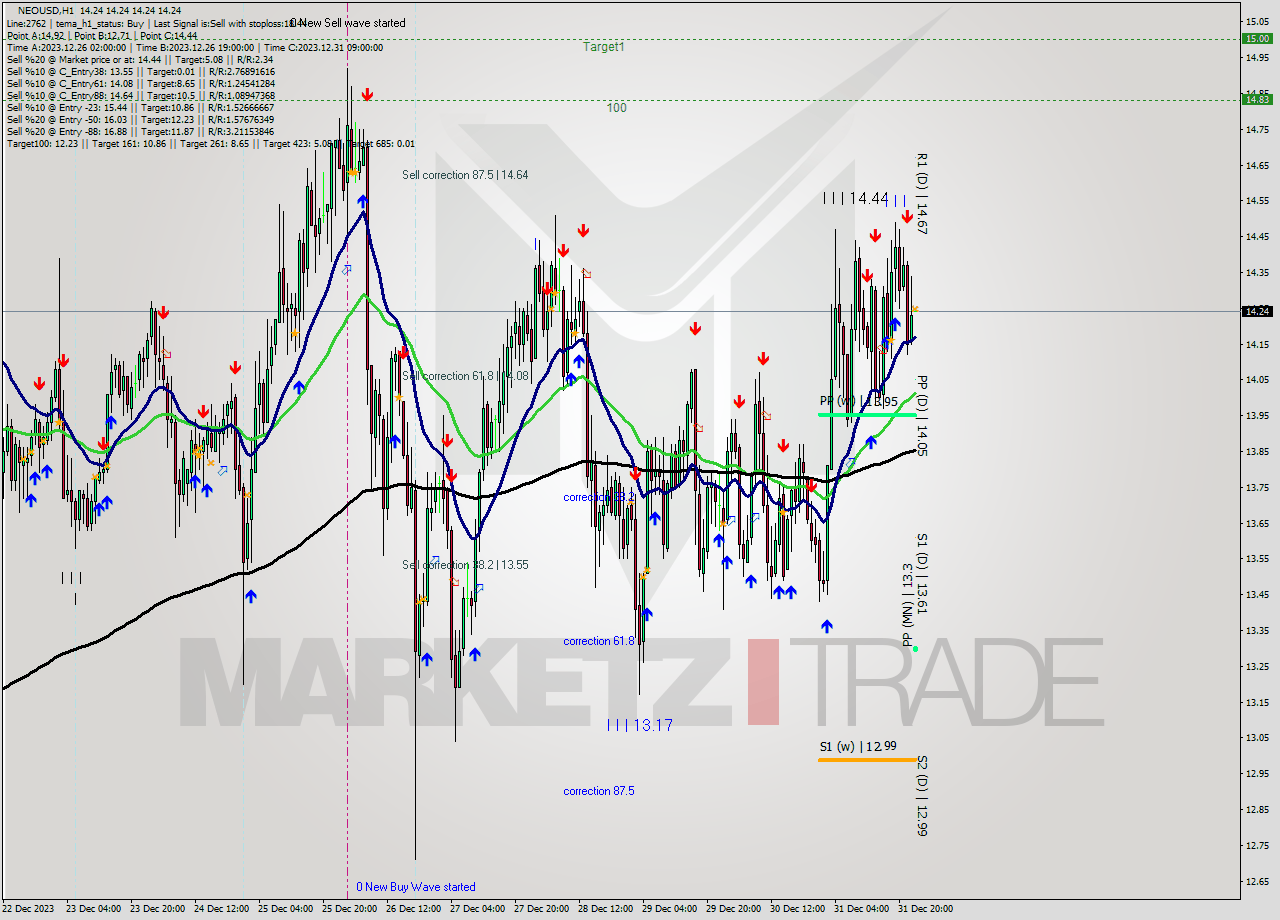
Task: Click 'Sell correction 87.5 | 14.64' label
Action: pos(465,175)
